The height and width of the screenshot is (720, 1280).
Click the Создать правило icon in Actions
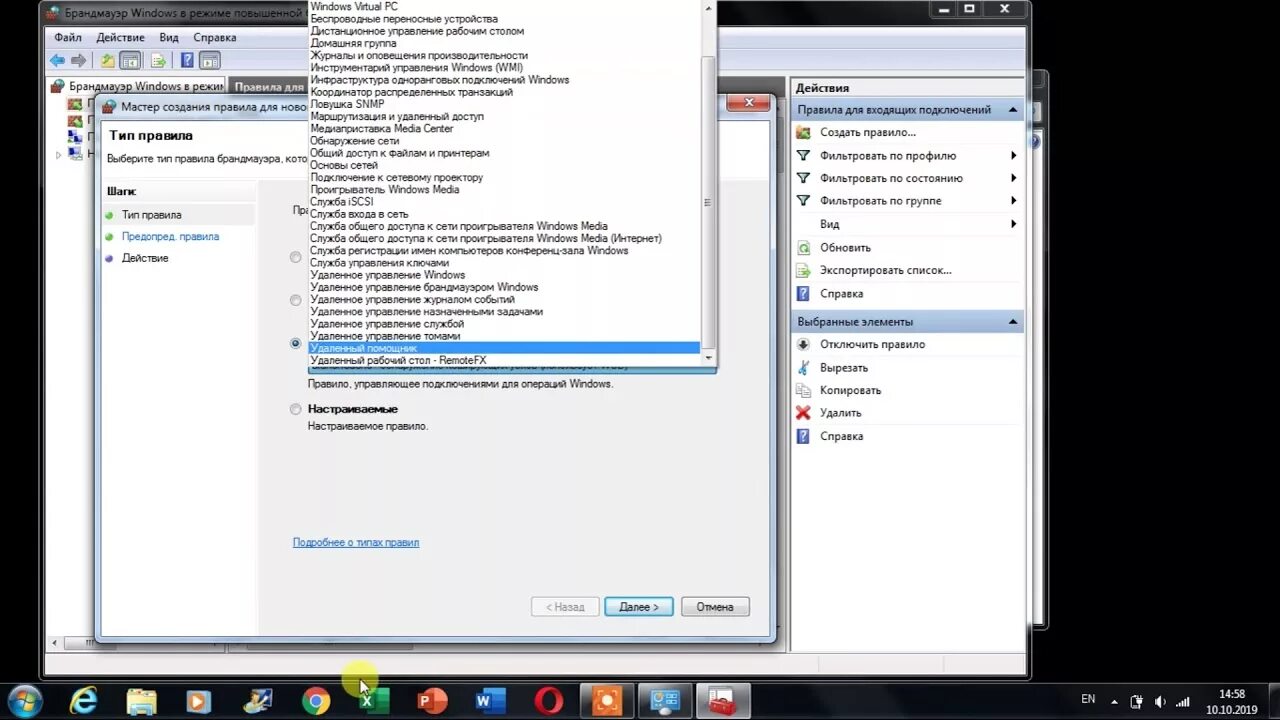[803, 132]
